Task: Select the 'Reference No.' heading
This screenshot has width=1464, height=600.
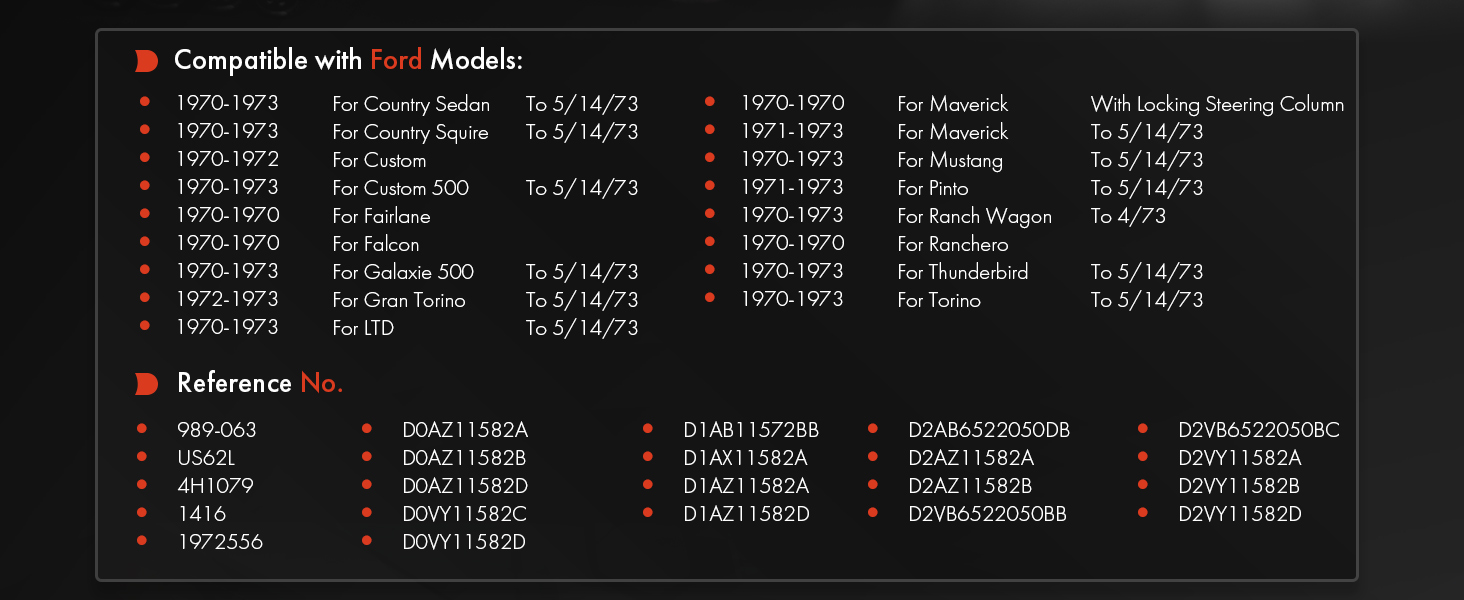Action: point(260,383)
